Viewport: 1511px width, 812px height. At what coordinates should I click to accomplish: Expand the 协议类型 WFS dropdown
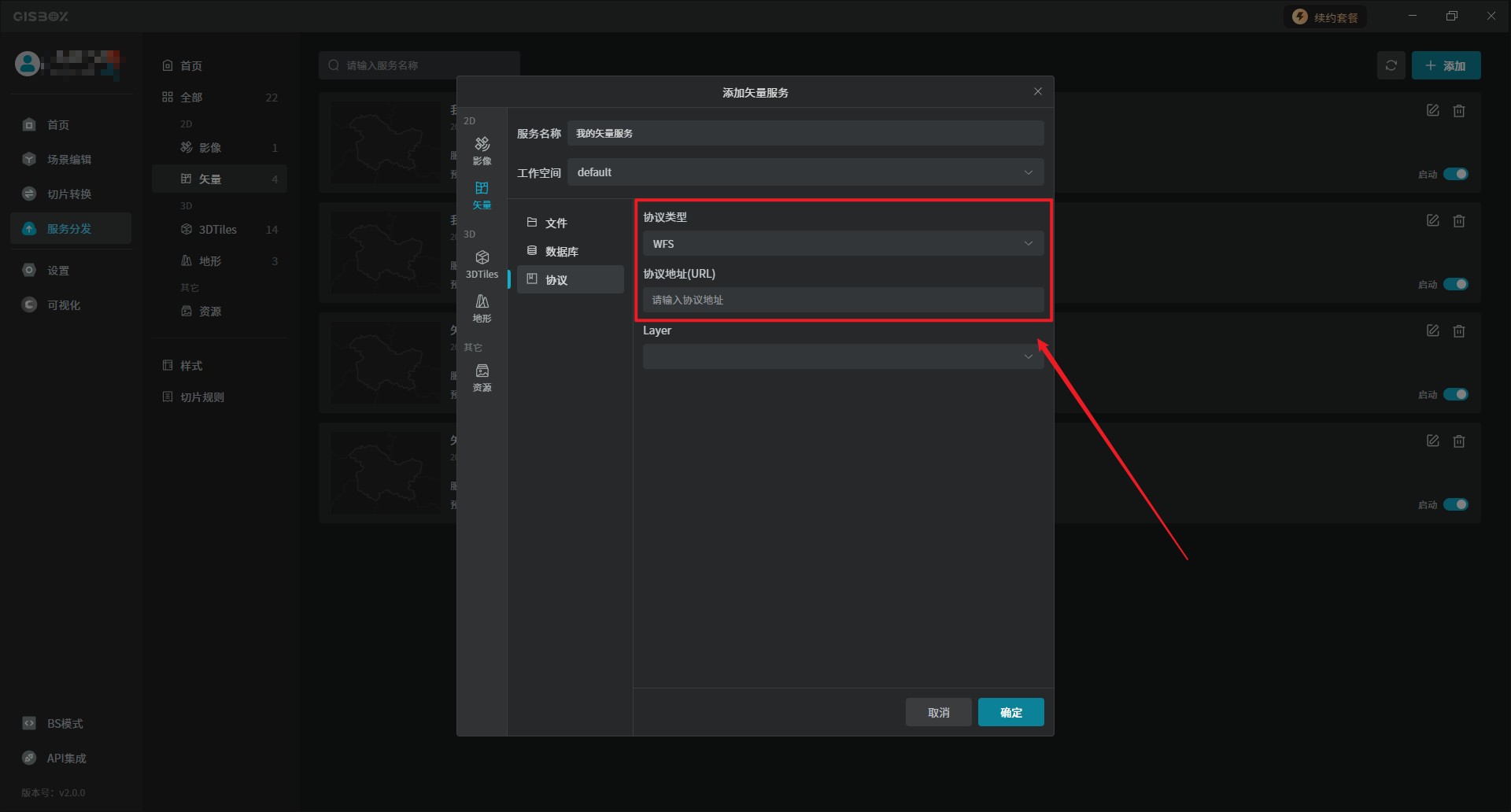843,244
